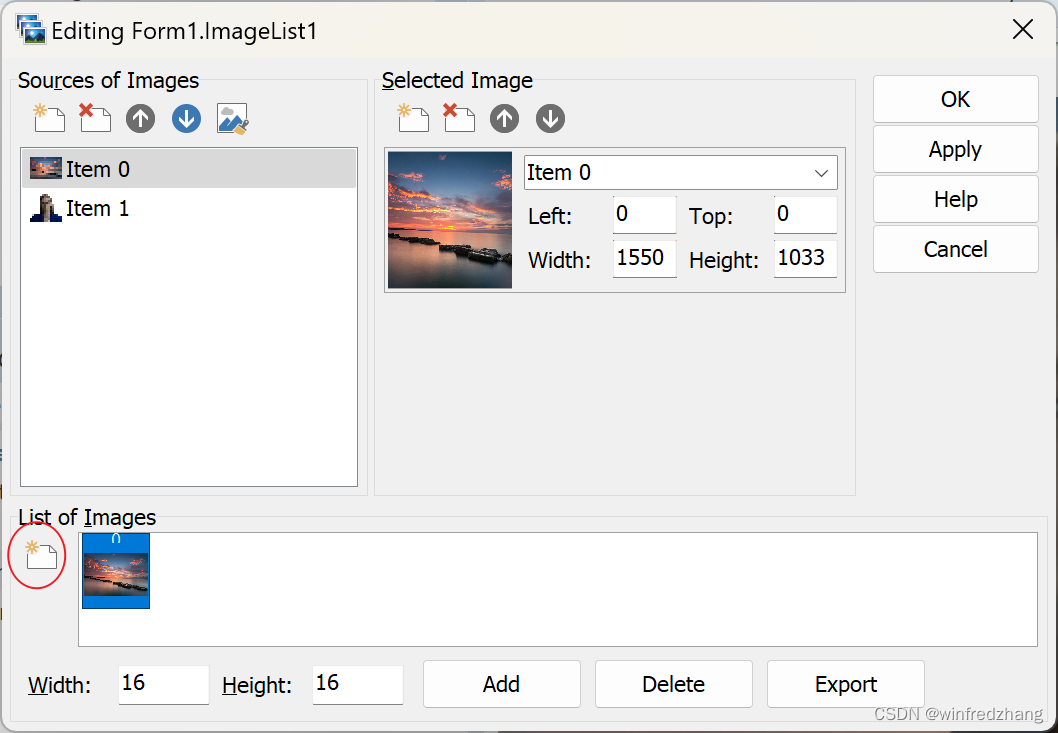Image resolution: width=1058 pixels, height=733 pixels.
Task: Focus the Width field showing 1550
Action: tap(643, 258)
